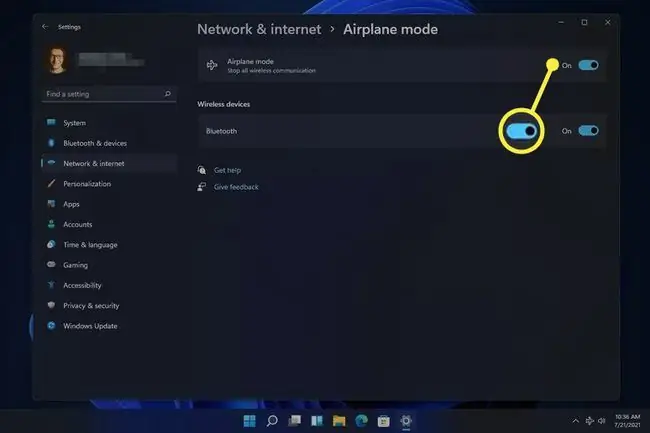The width and height of the screenshot is (650, 433).
Task: Open the clock and date in the taskbar
Action: point(627,421)
